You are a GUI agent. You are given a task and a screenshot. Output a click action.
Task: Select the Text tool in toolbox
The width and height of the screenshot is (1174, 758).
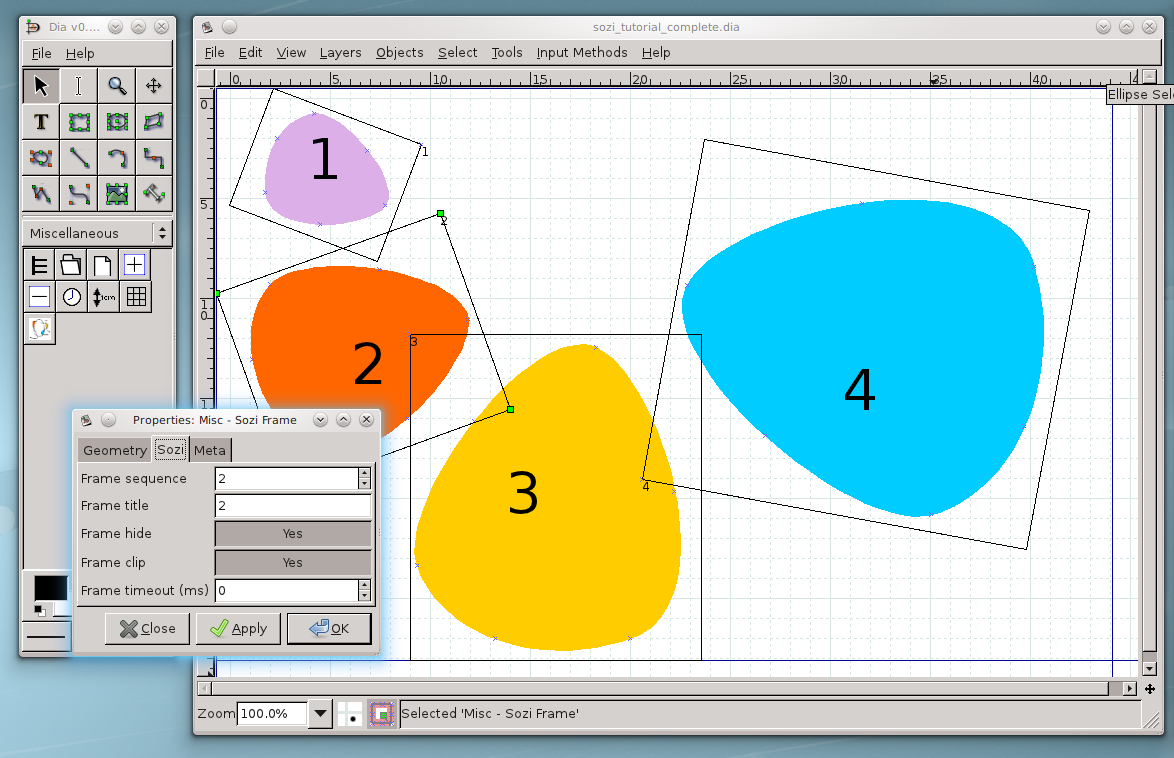41,122
